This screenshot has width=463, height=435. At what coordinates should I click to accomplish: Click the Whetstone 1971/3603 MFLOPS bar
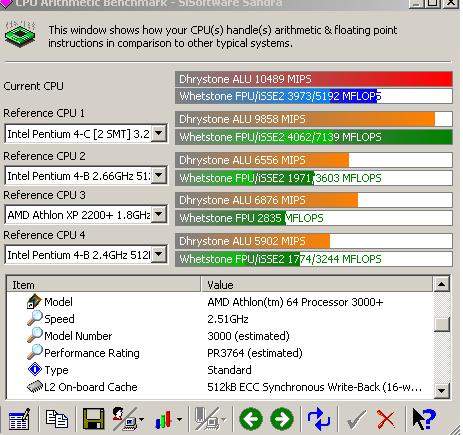click(x=314, y=178)
